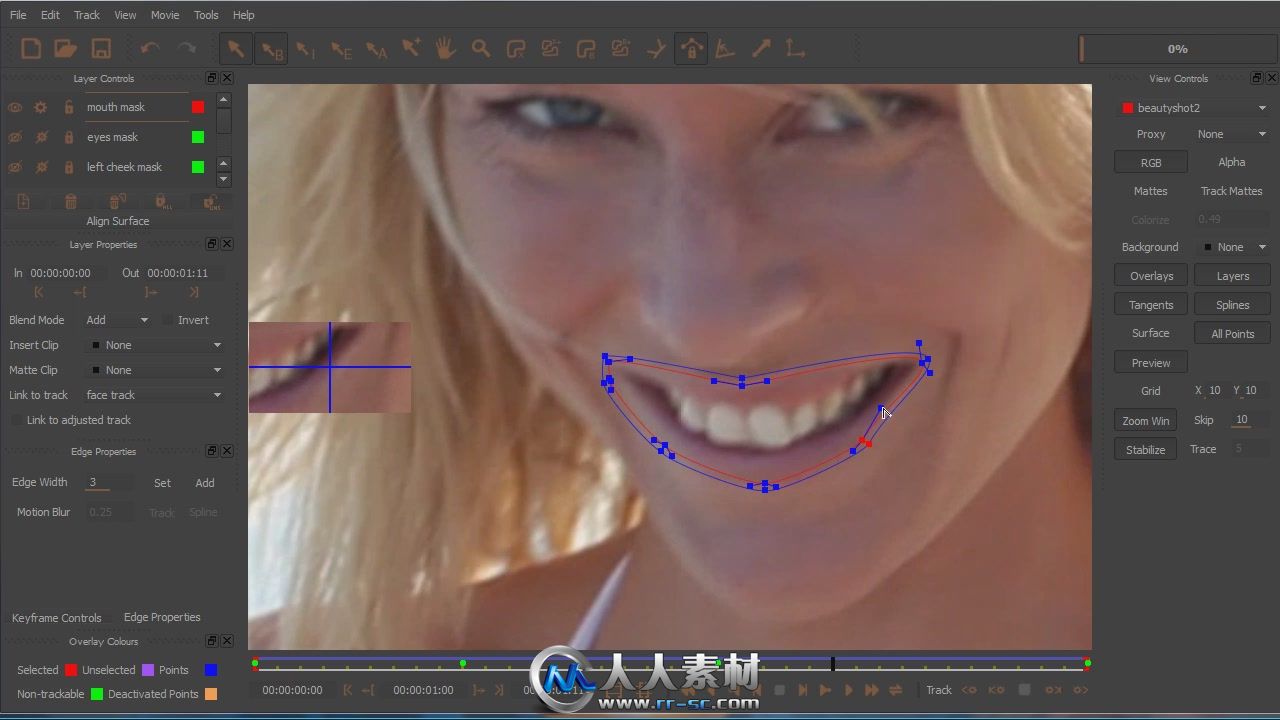Toggle tracking cog of mouth mask
This screenshot has height=720, width=1280.
pos(41,107)
